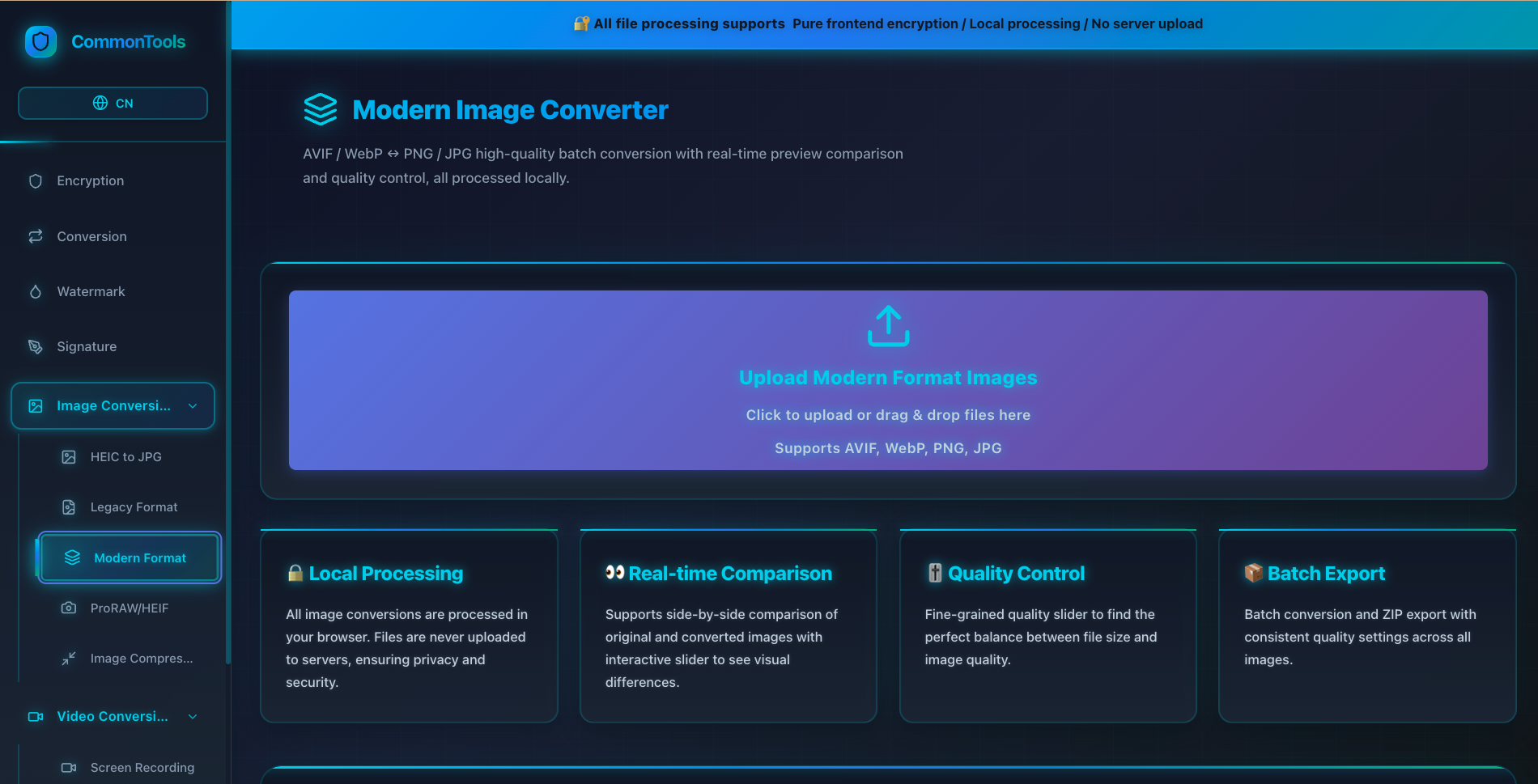
Task: Click the Screen Recording camera icon
Action: 69,767
